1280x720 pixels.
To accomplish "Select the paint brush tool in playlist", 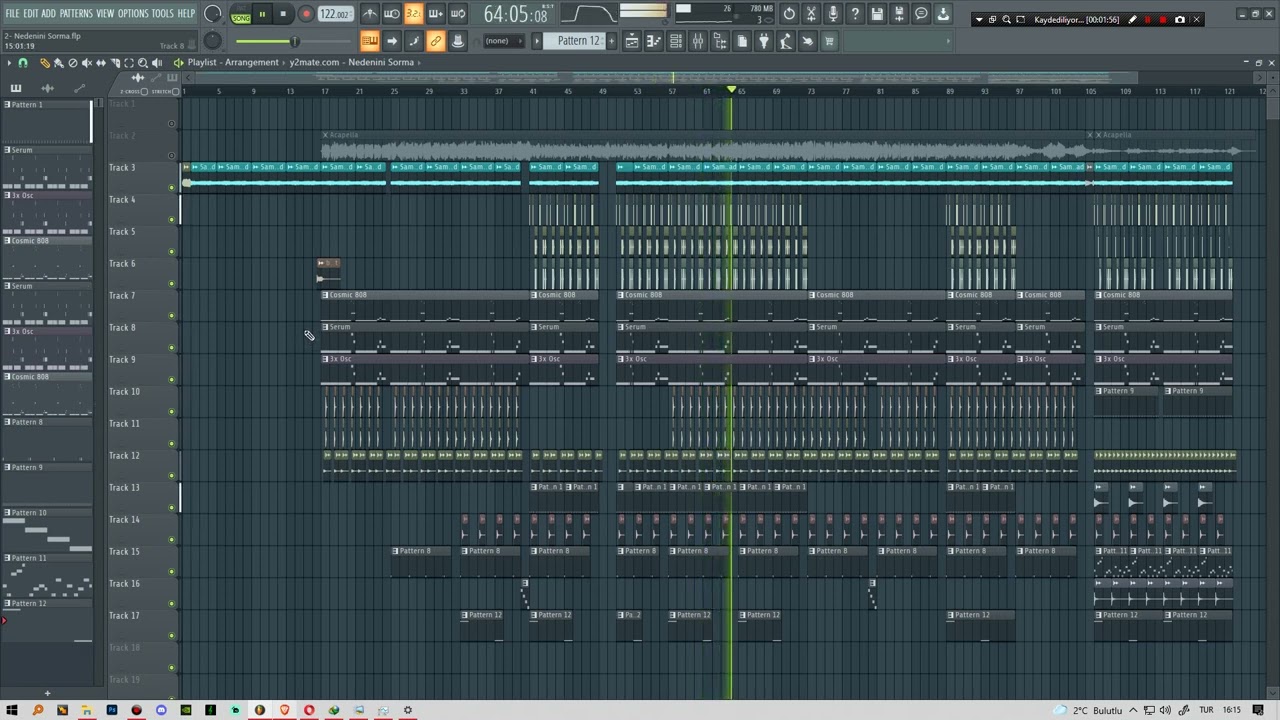I will (58, 63).
